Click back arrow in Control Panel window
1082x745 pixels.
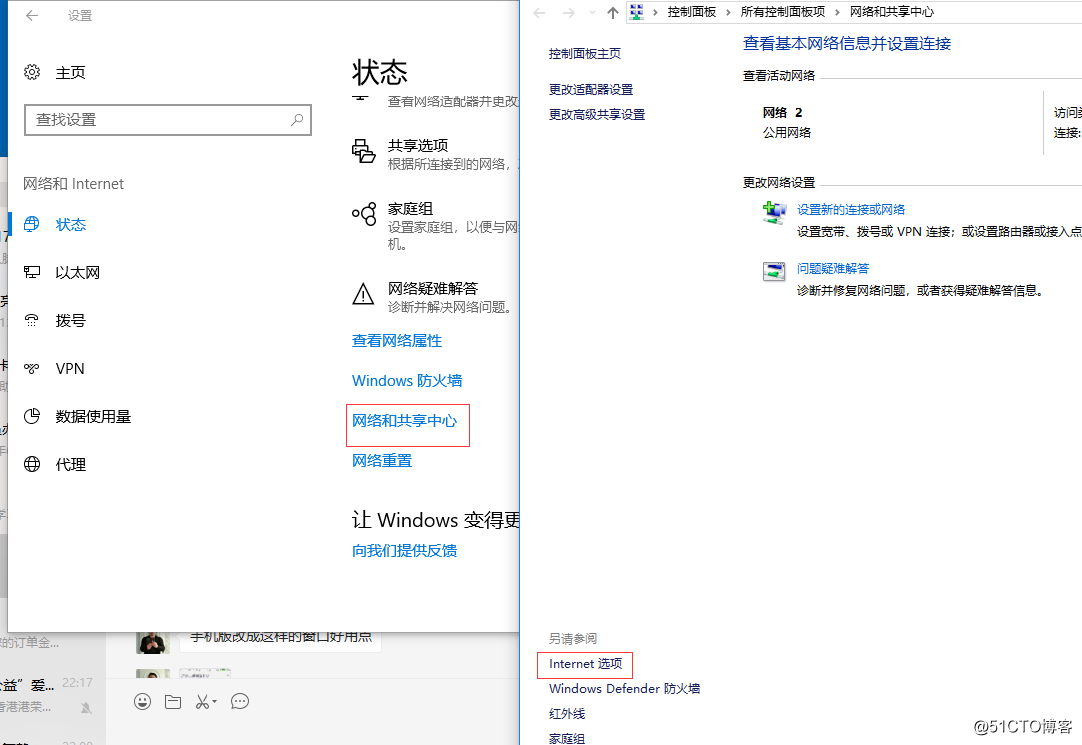[540, 12]
